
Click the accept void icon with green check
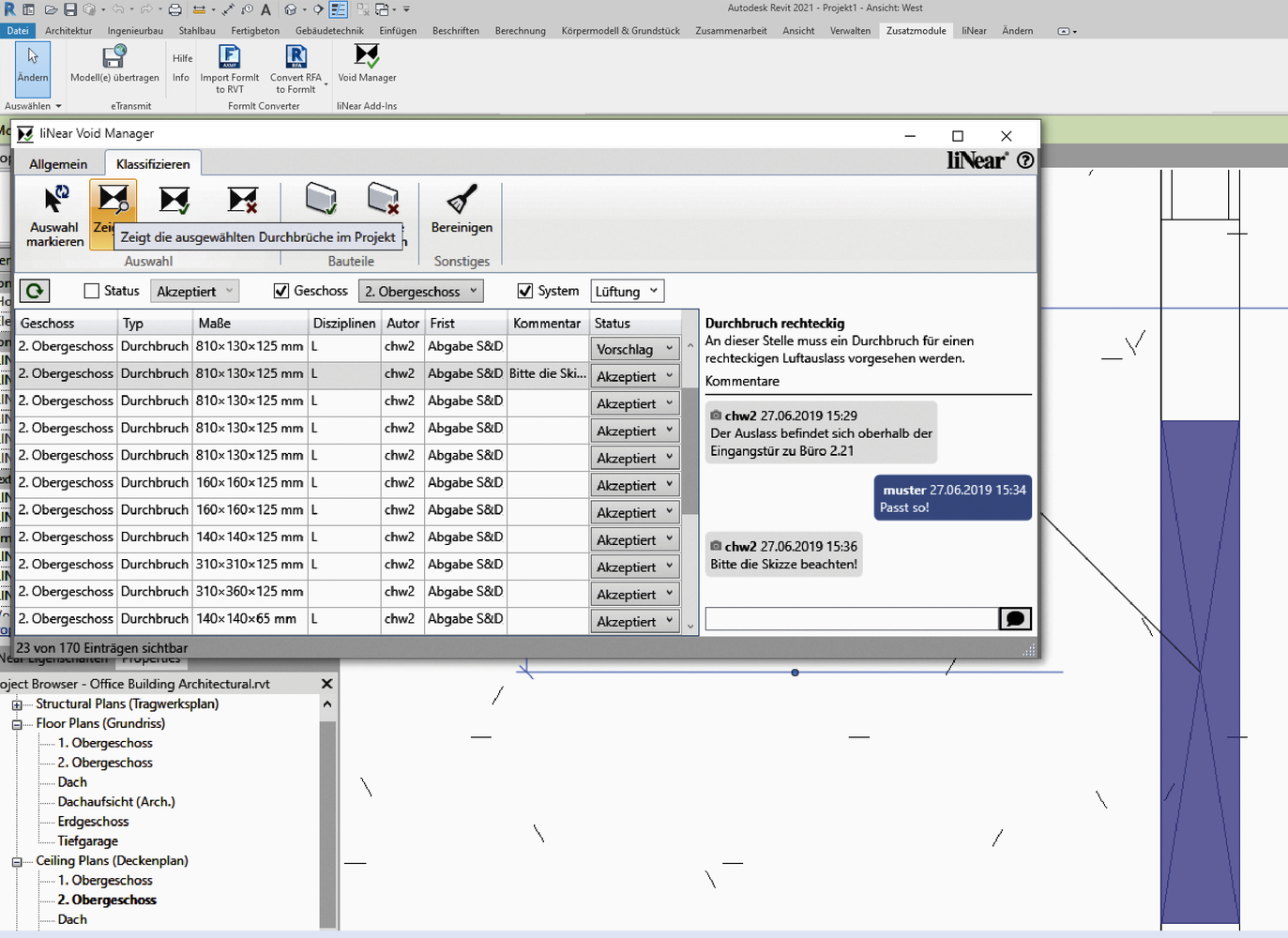click(174, 201)
